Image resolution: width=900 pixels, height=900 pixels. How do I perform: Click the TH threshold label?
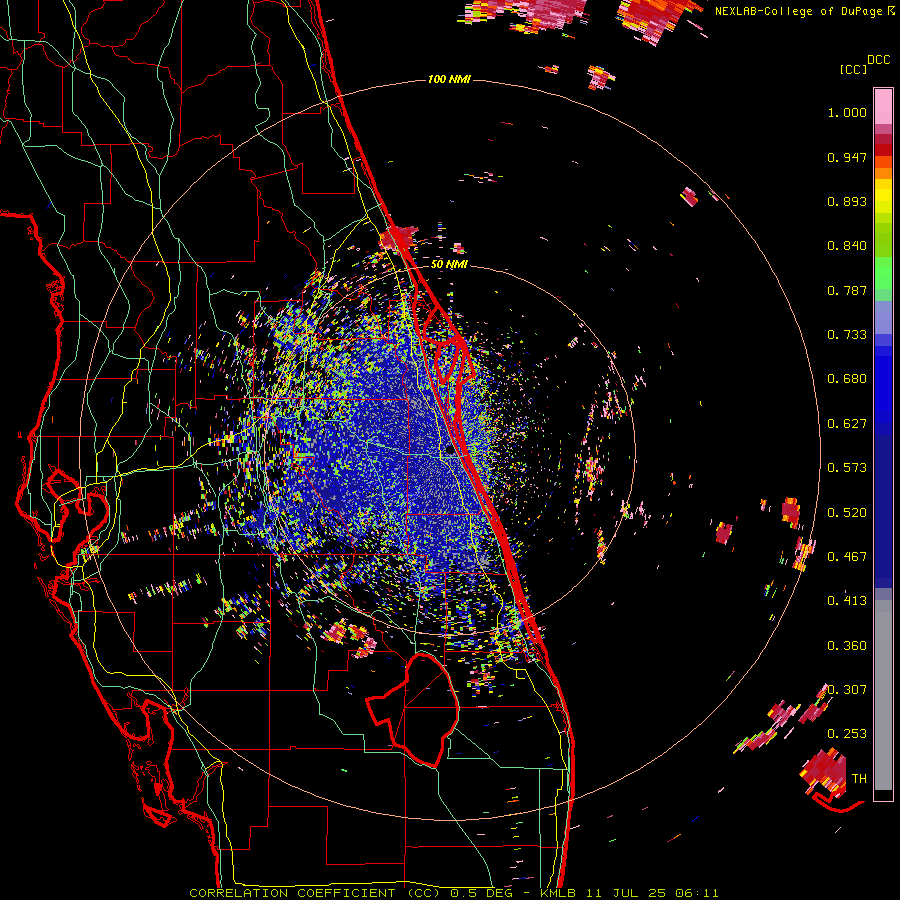pos(859,779)
